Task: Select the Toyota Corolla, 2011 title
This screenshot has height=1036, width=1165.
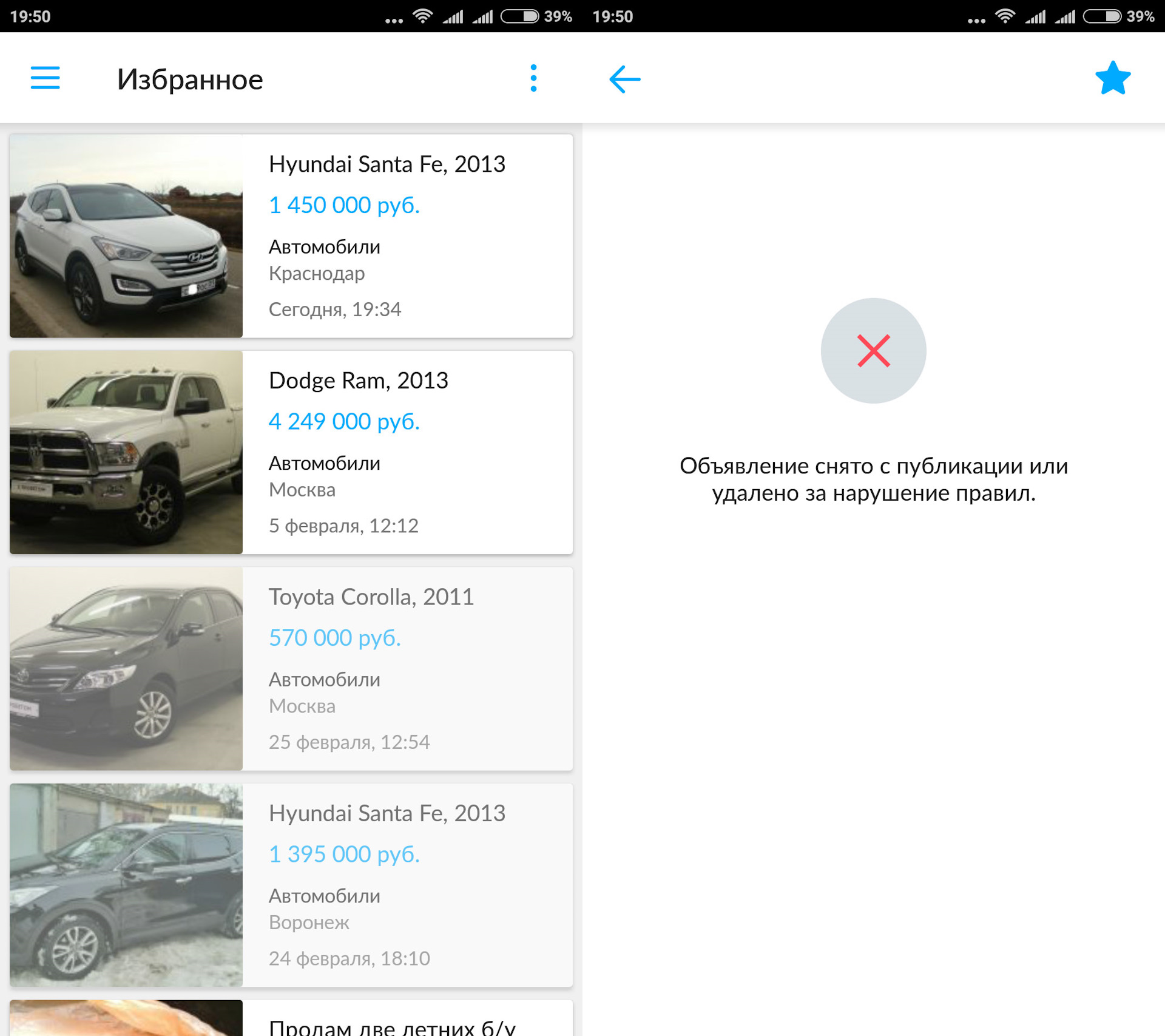Action: 371,597
